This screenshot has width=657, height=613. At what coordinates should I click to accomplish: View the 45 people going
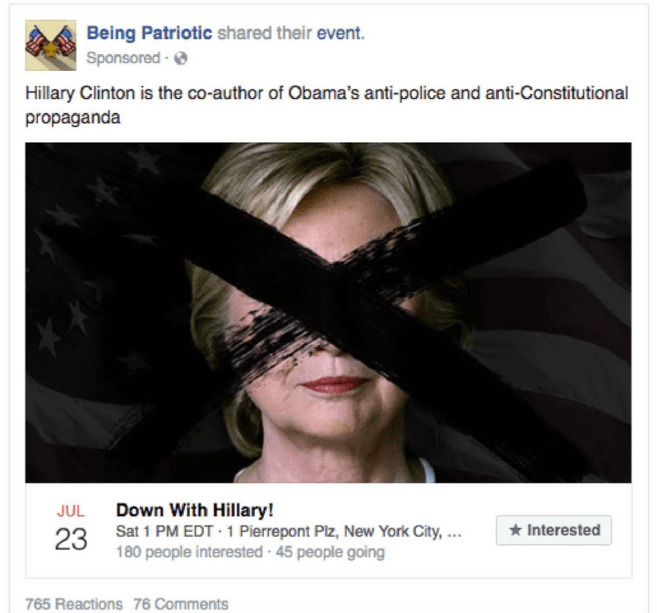pyautogui.click(x=330, y=552)
